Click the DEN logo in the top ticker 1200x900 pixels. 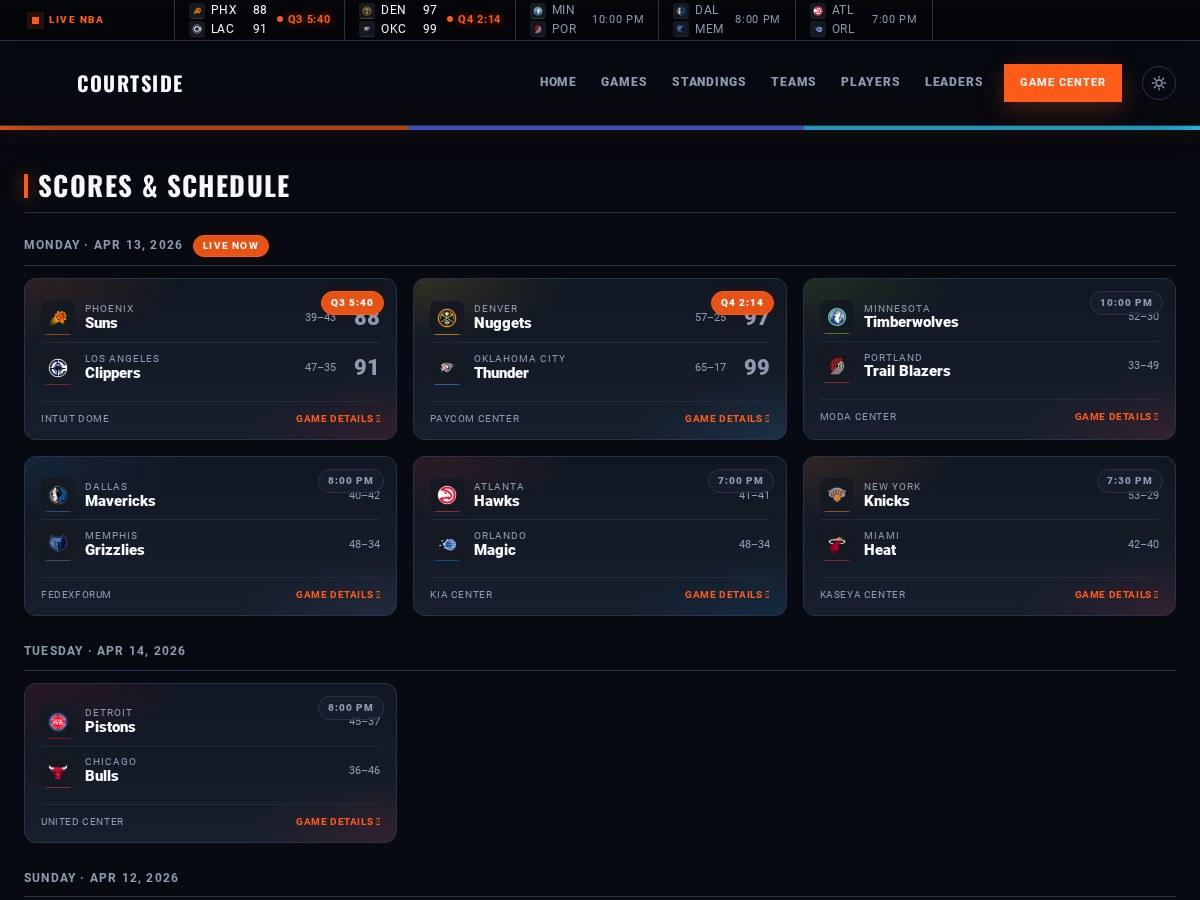point(367,10)
